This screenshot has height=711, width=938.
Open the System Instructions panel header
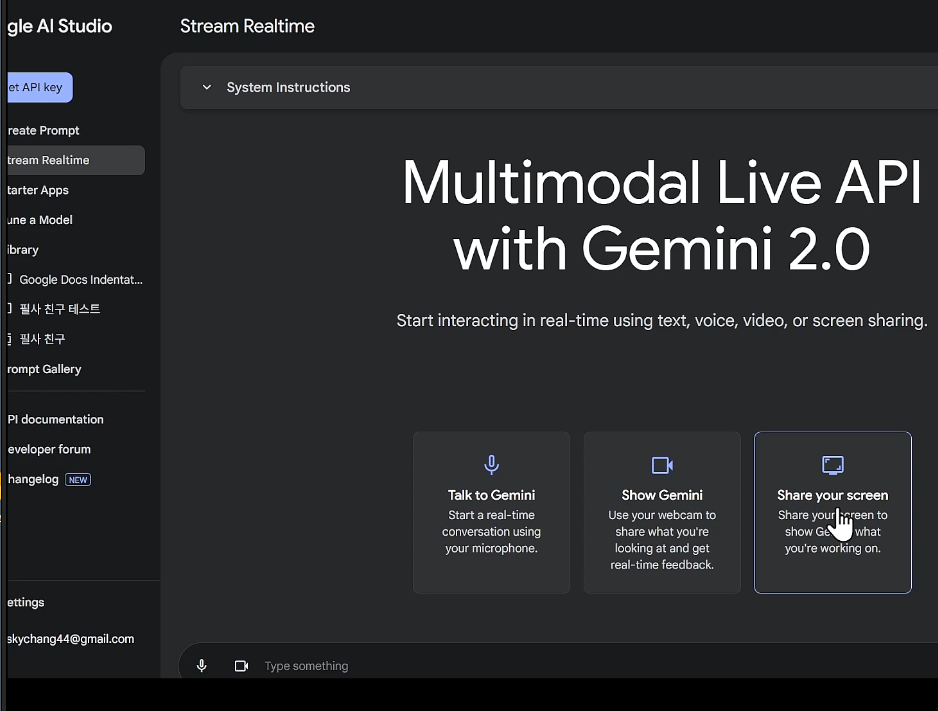[x=559, y=87]
